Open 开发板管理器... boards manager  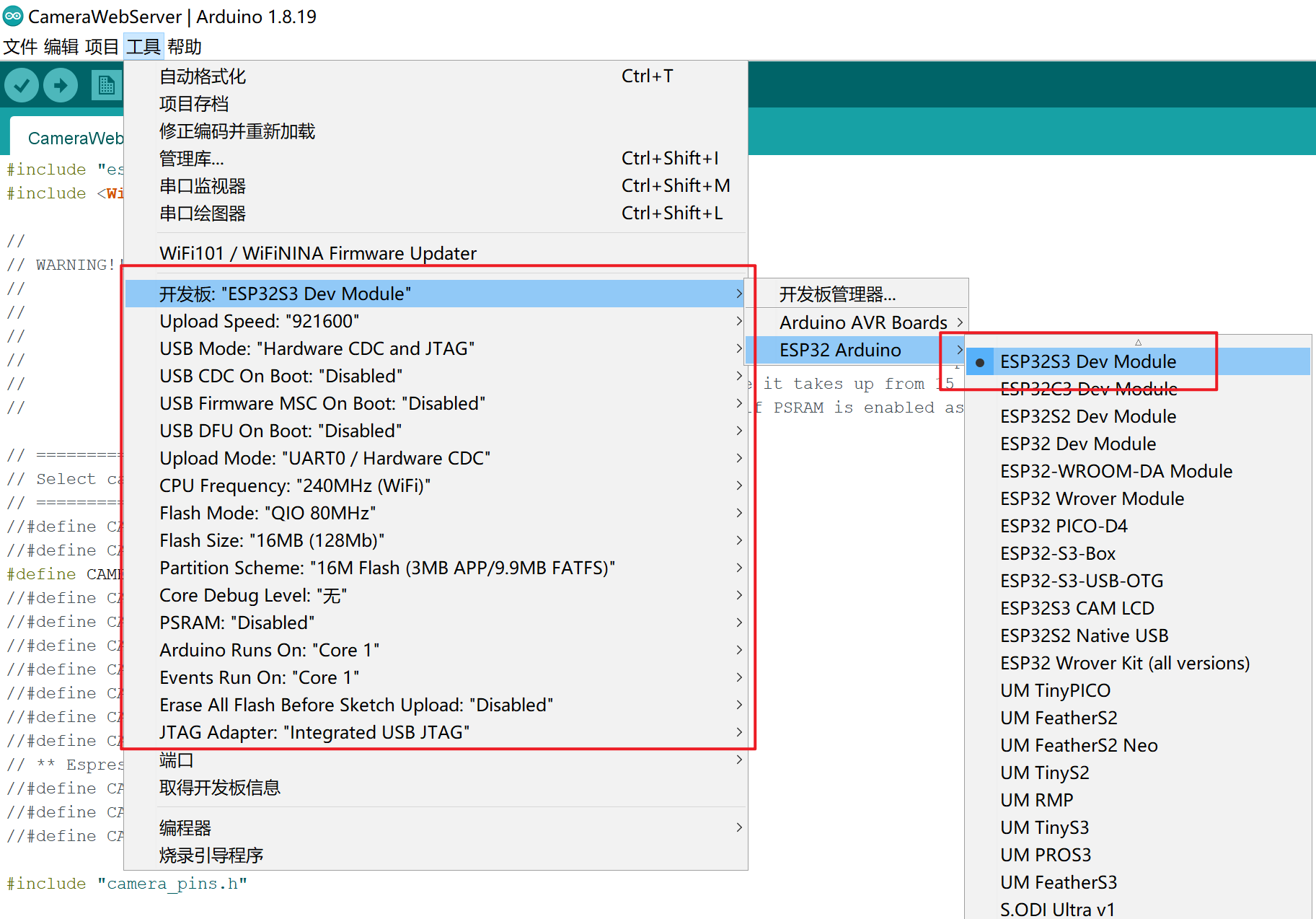857,294
